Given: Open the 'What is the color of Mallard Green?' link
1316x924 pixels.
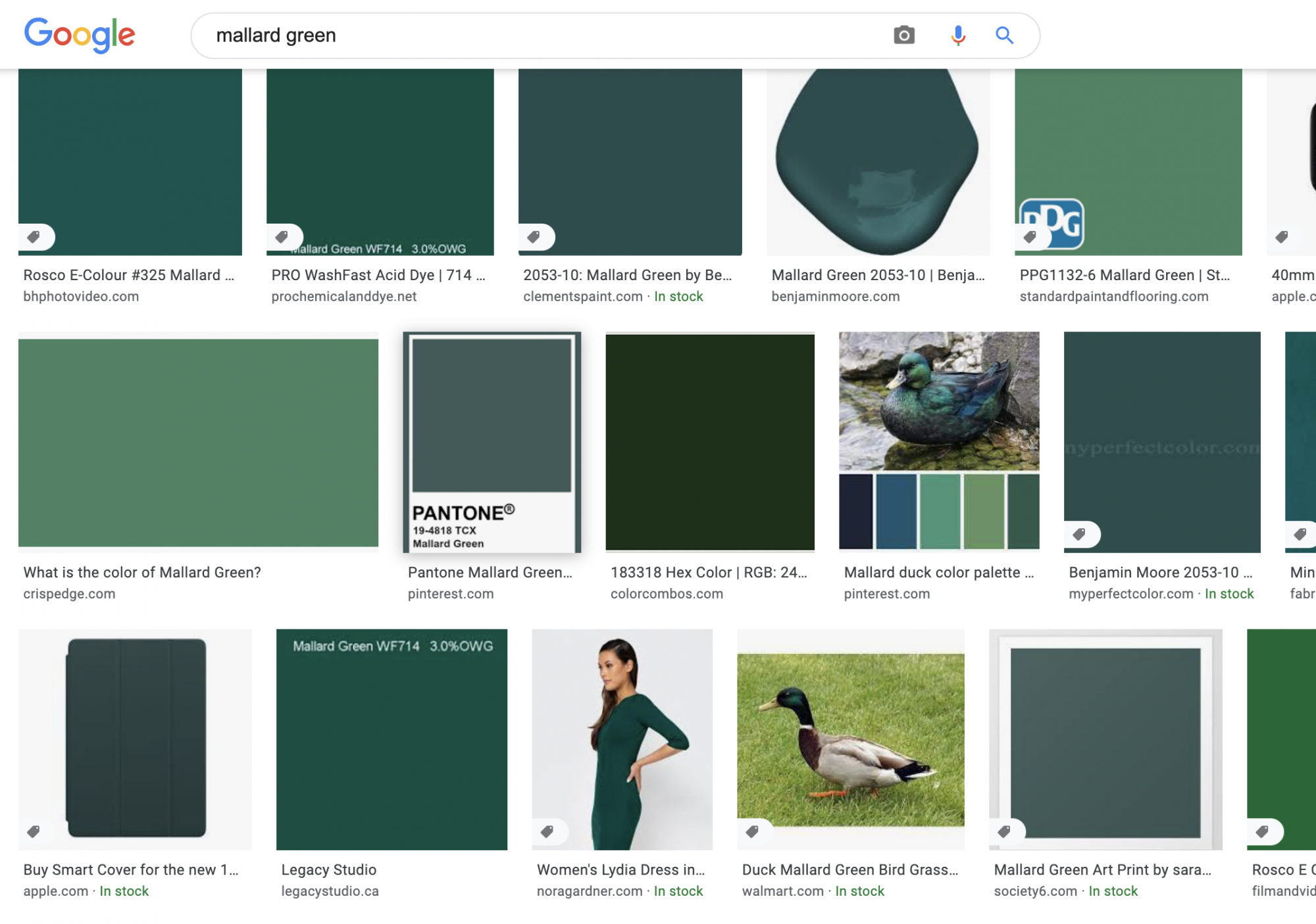Looking at the screenshot, I should coord(142,572).
